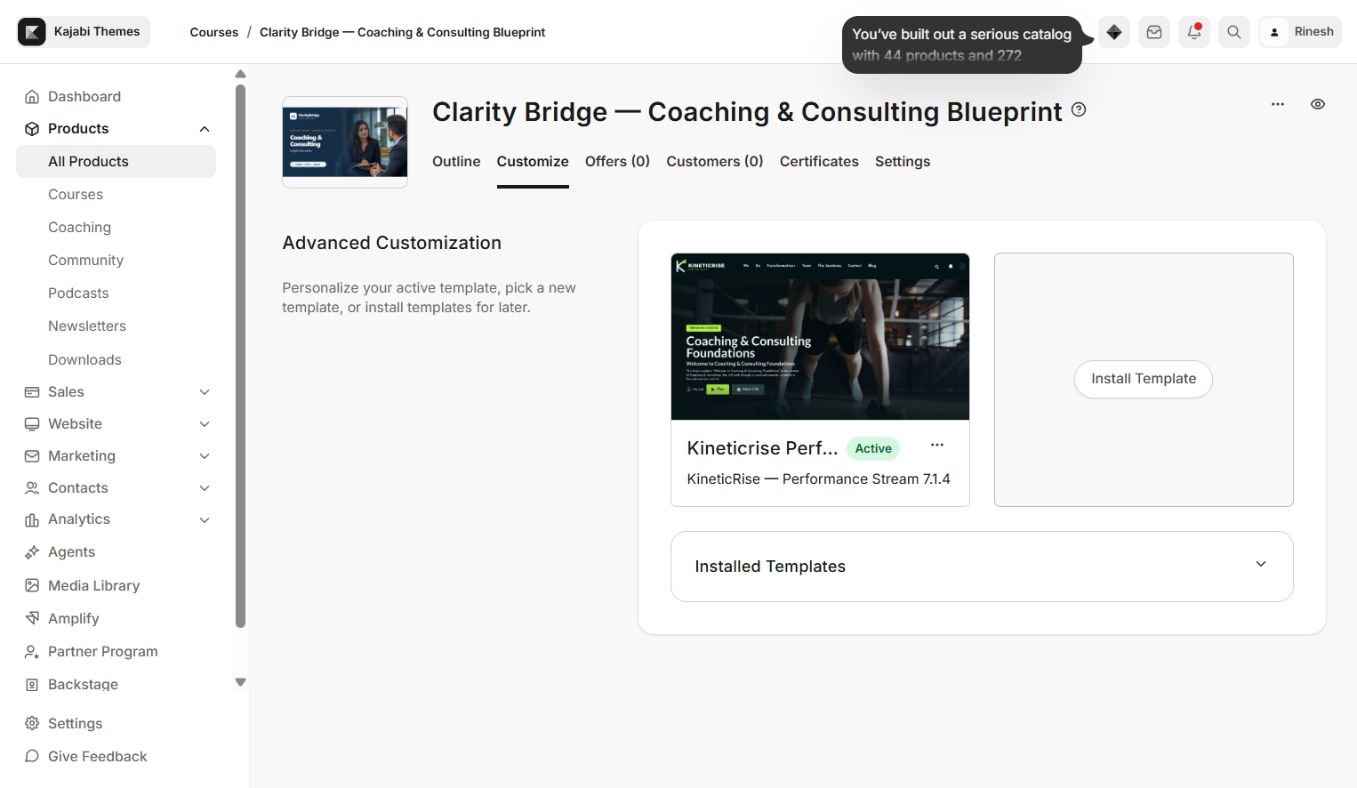The image size is (1357, 788).
Task: Open Newsletters in the sidebar
Action: 87,326
